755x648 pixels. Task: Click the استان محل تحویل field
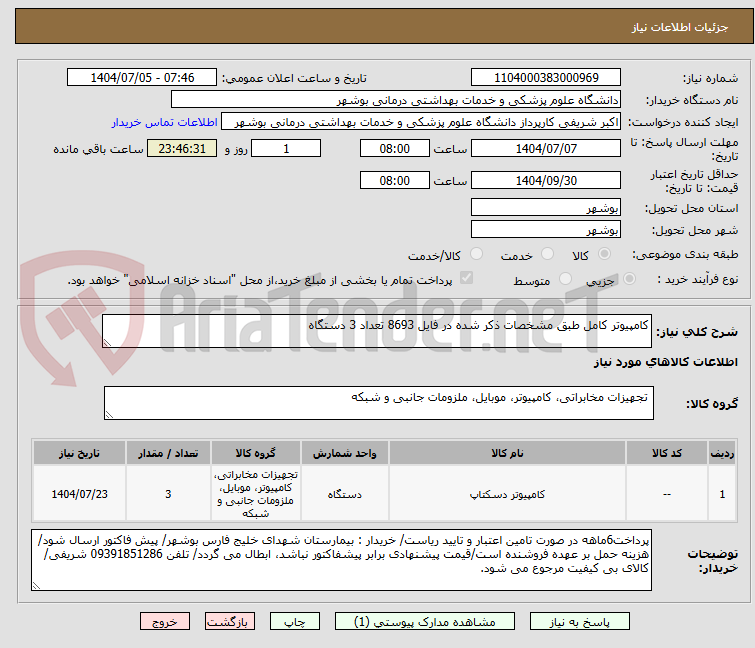coord(546,207)
